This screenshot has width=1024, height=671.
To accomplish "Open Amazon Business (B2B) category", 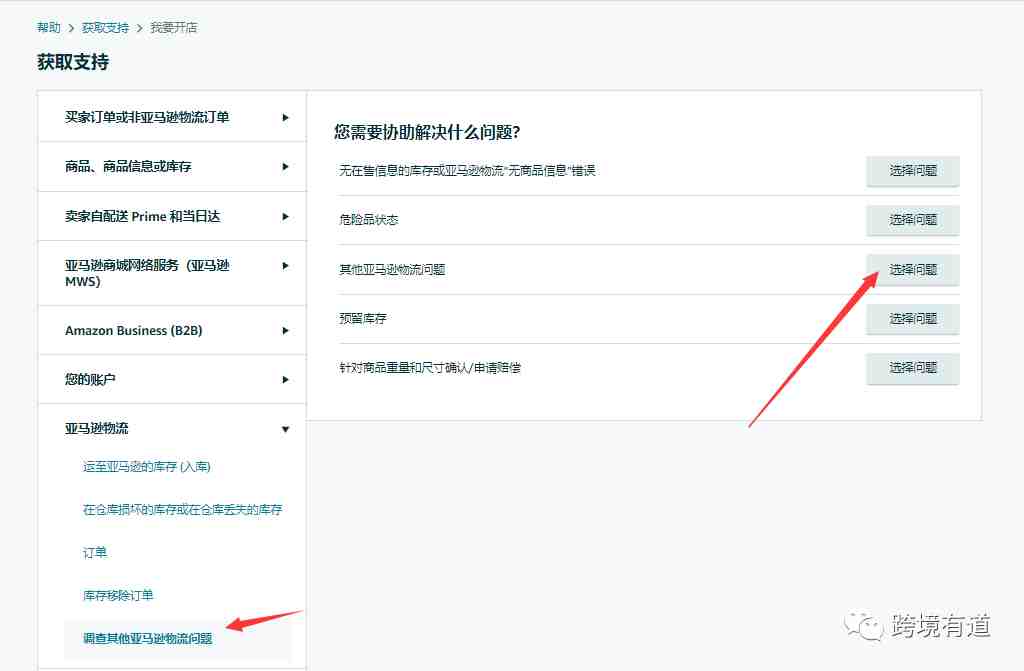I will pyautogui.click(x=133, y=331).
